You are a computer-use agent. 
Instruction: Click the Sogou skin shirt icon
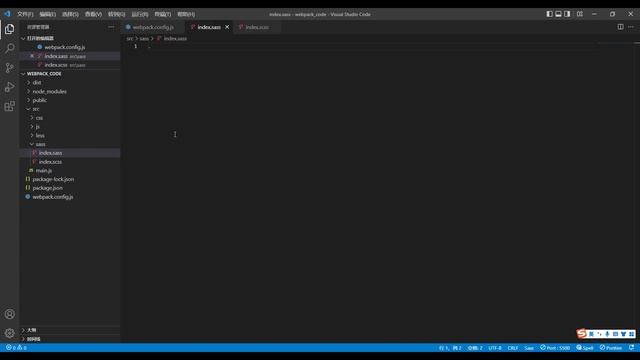(x=623, y=334)
